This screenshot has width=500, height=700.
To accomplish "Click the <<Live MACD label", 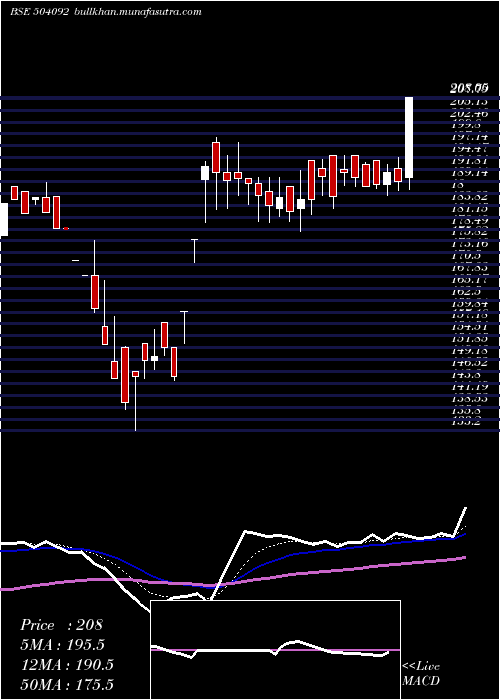I will click(421, 673).
